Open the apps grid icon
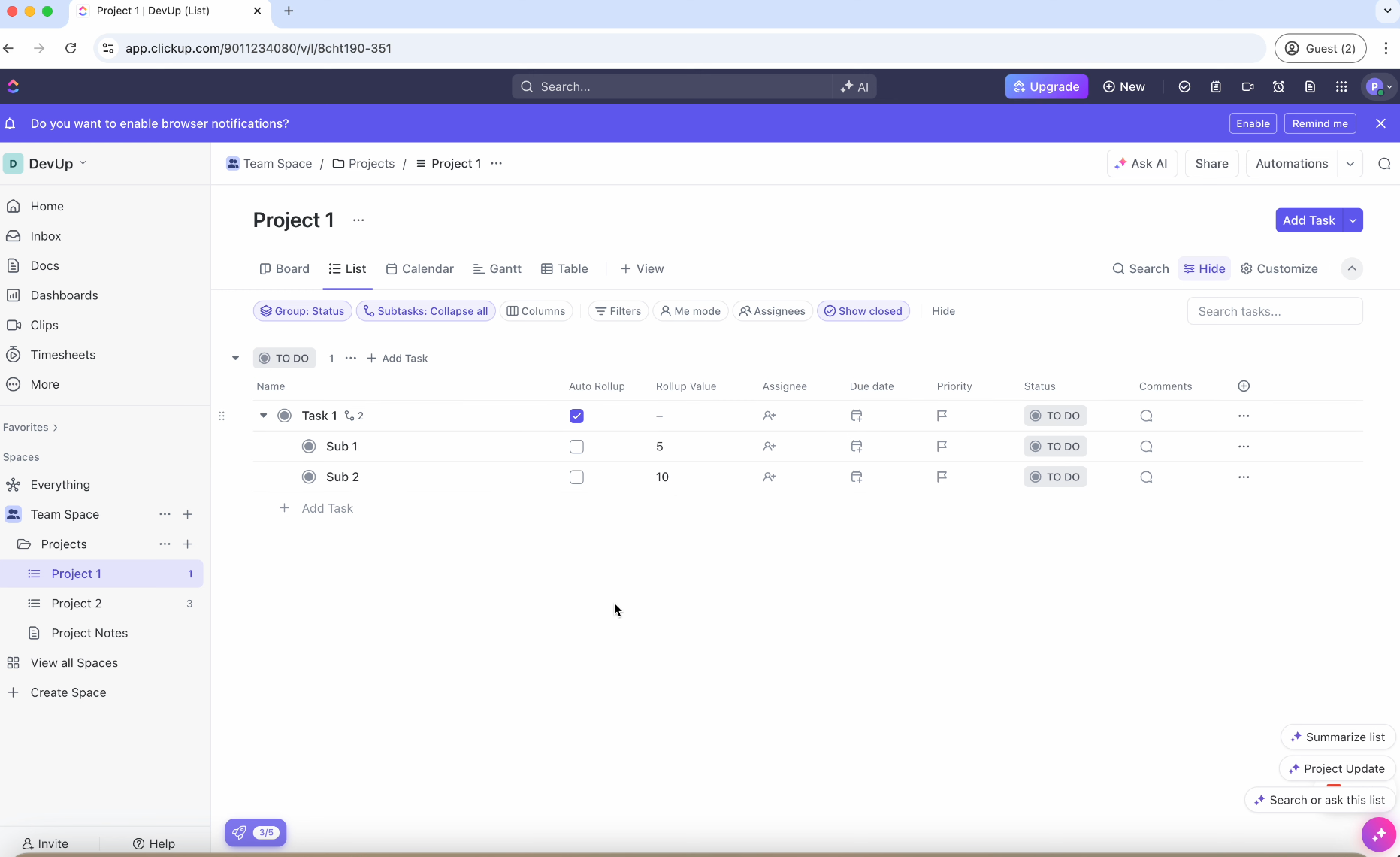 1342,86
